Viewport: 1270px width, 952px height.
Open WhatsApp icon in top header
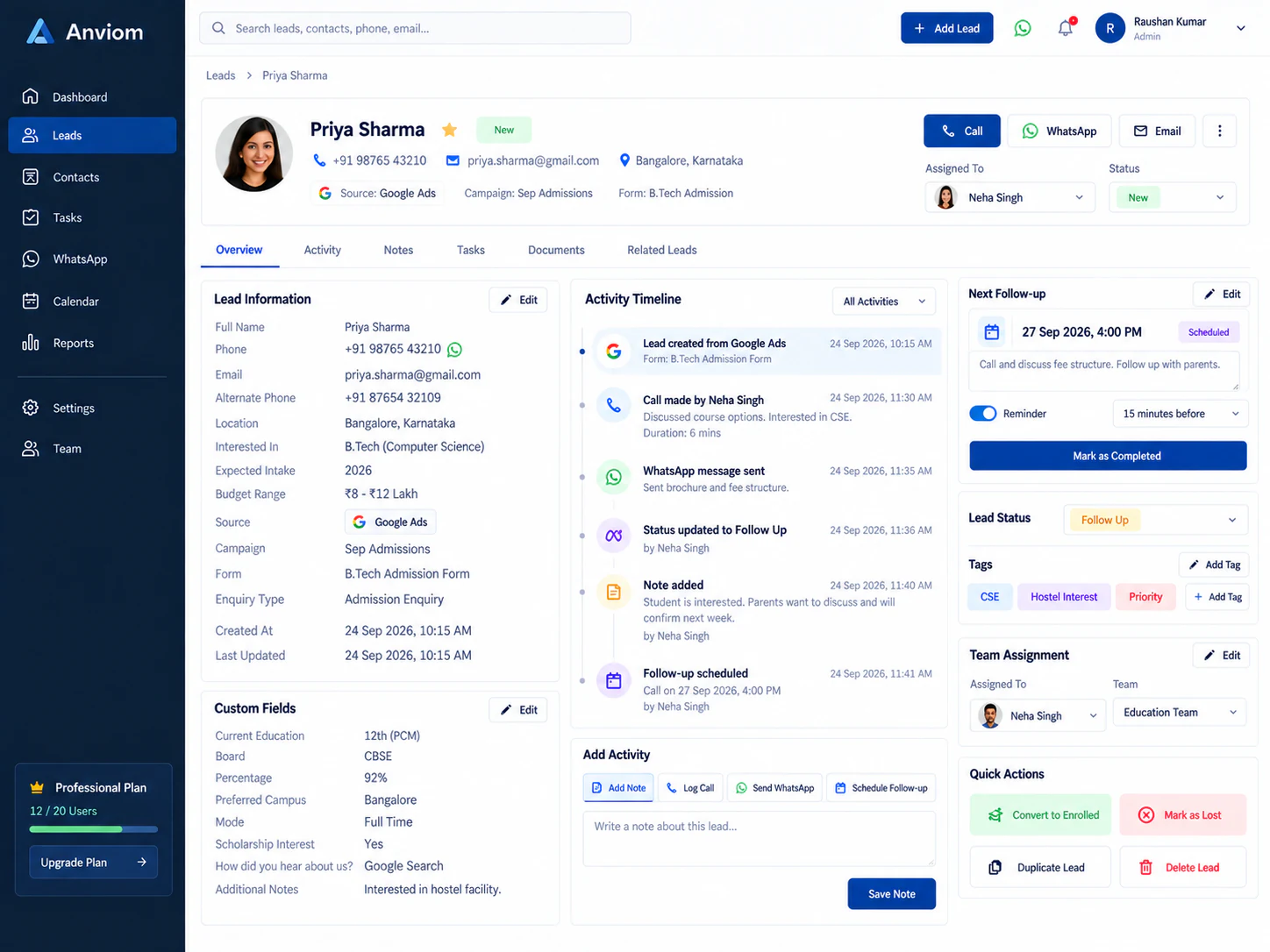tap(1023, 28)
